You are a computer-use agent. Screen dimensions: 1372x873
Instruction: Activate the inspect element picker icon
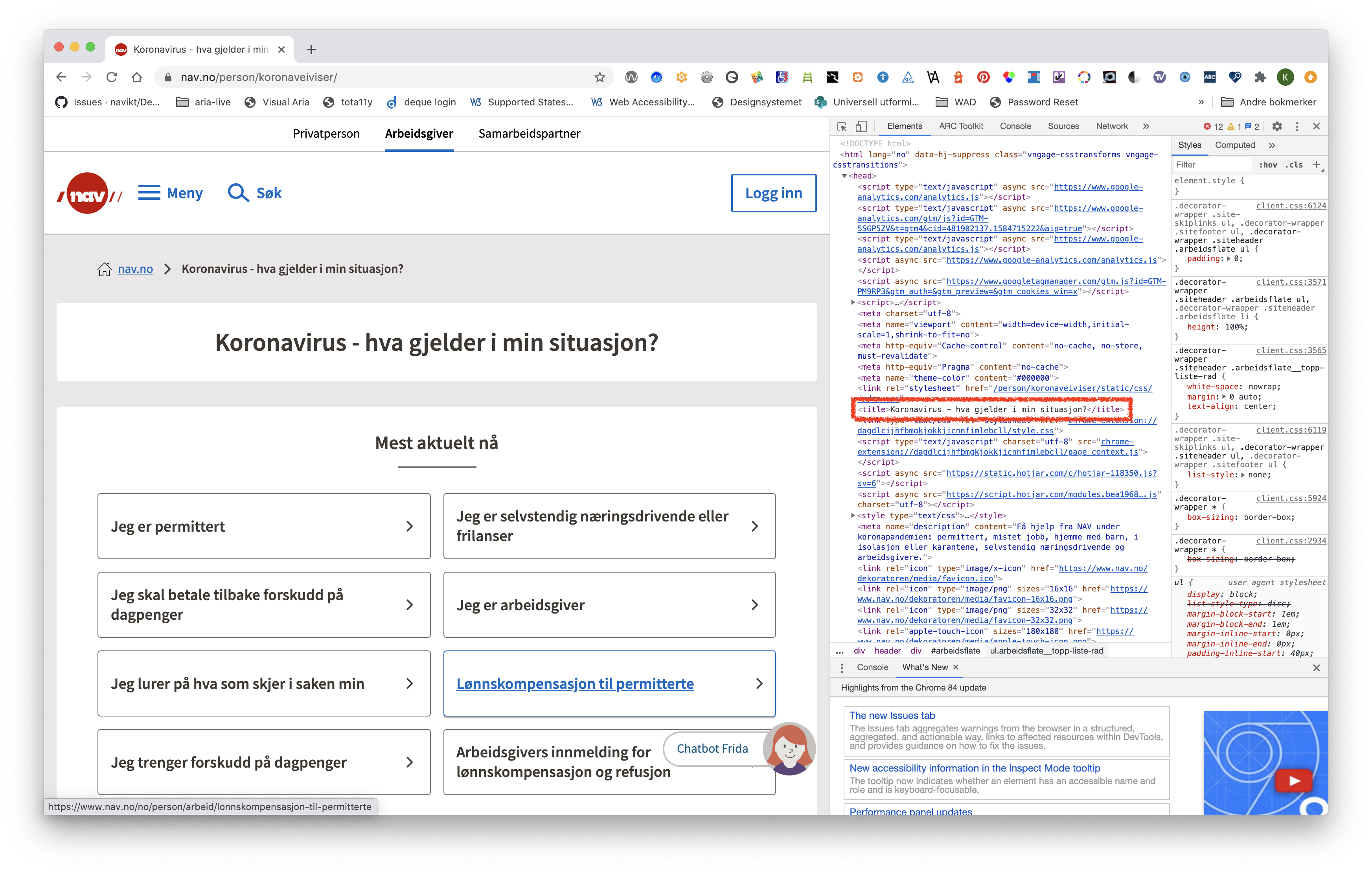[842, 127]
